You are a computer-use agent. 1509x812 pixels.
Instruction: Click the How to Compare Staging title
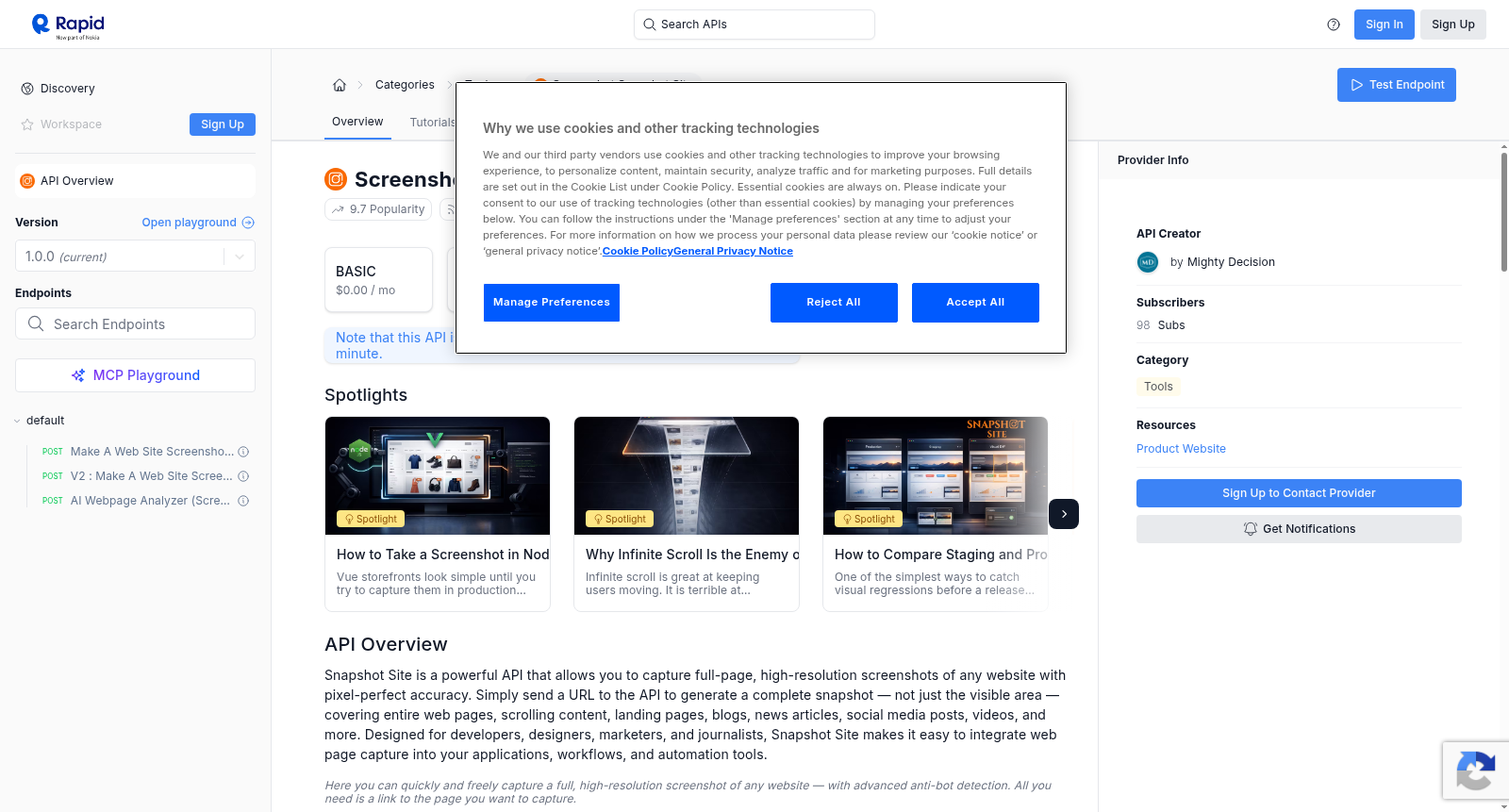tap(941, 555)
